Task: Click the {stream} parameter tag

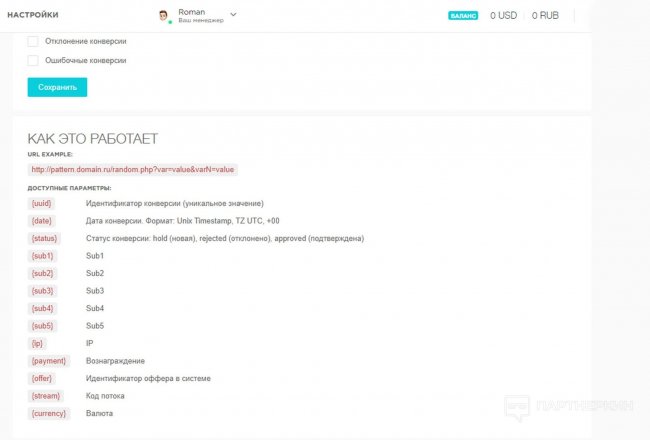Action: [46, 396]
